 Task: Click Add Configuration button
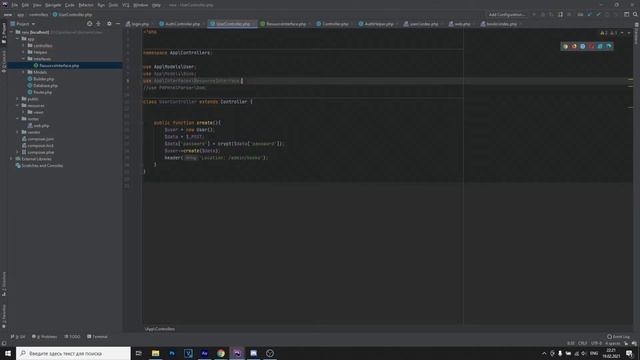507,14
